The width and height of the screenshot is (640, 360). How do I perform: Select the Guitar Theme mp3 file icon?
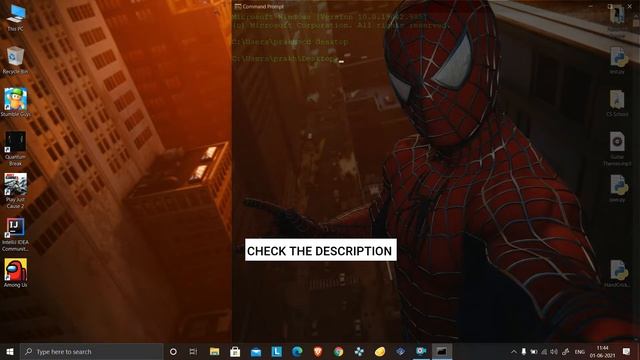click(617, 149)
